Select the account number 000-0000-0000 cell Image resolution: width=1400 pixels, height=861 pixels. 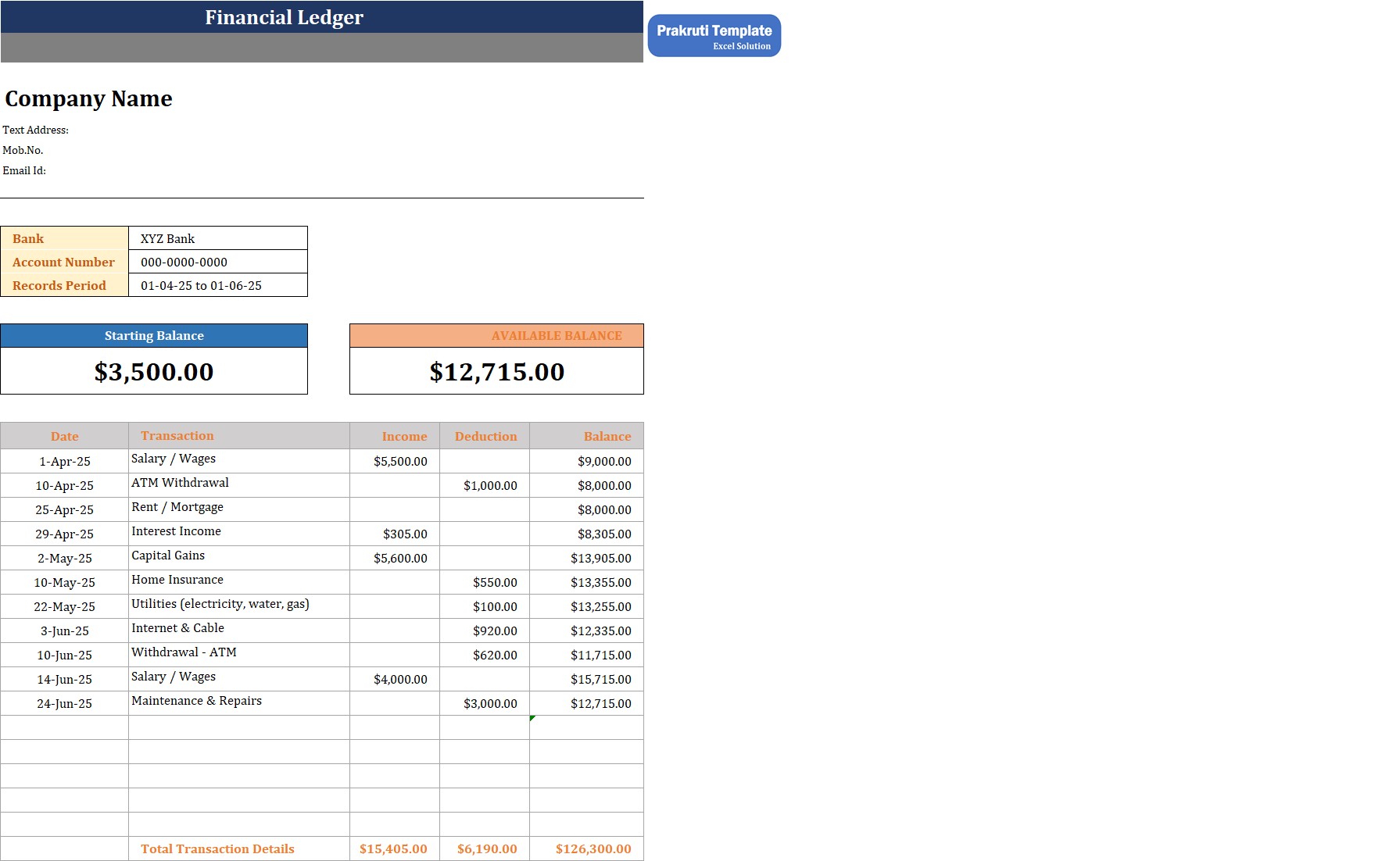pos(218,262)
